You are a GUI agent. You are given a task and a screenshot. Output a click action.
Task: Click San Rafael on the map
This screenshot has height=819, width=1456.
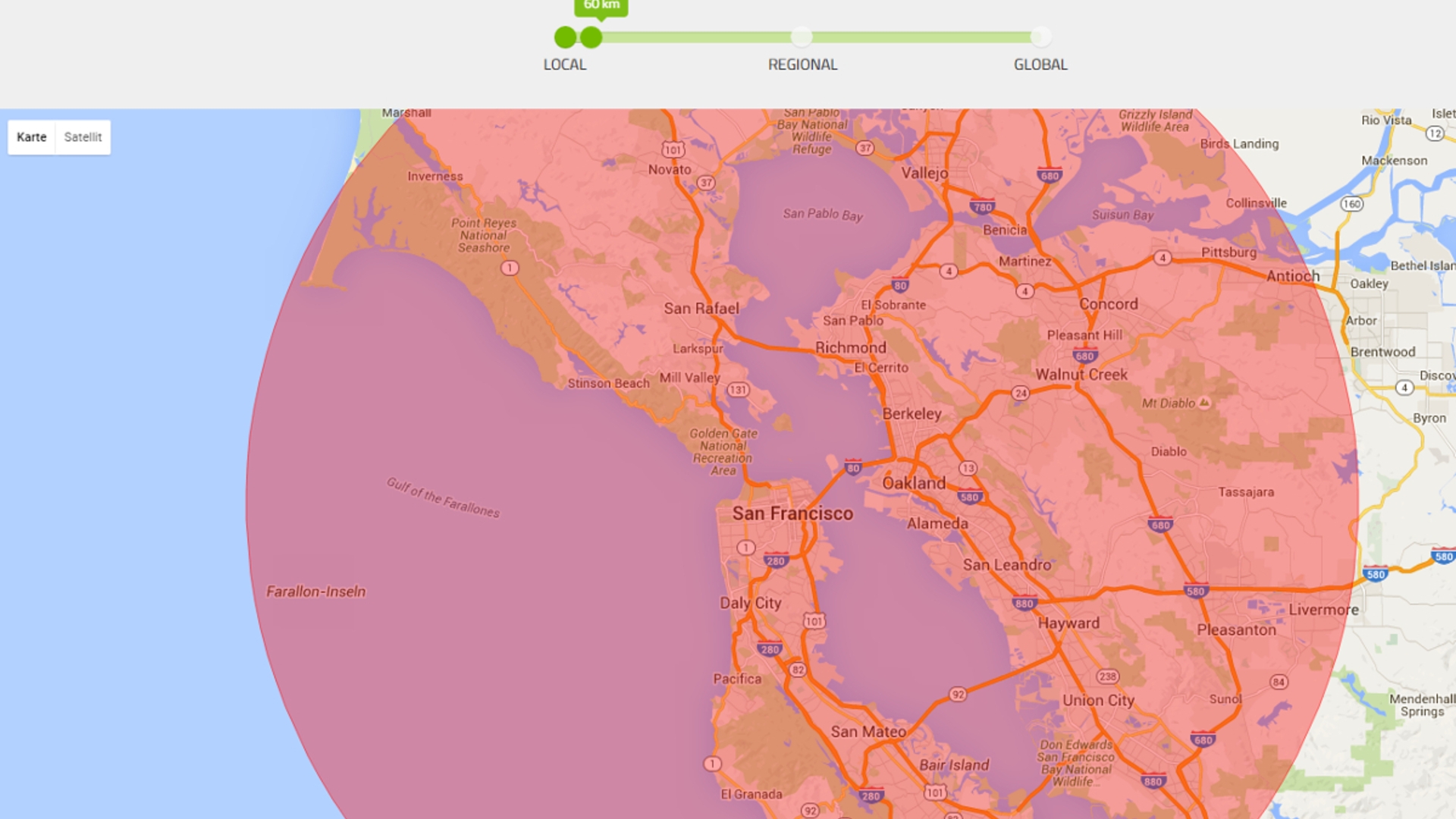click(701, 309)
